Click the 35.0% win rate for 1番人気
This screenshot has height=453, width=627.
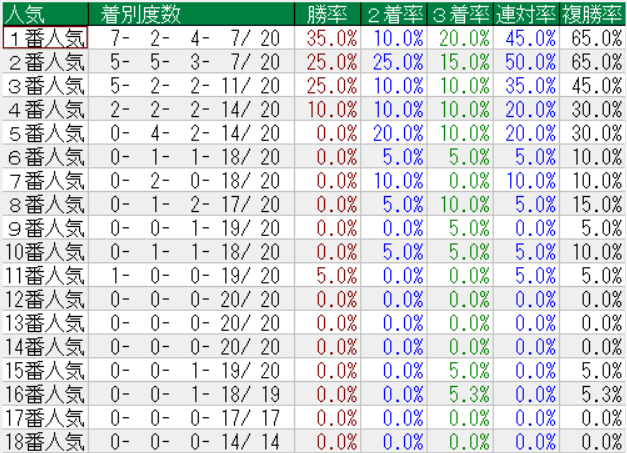(330, 37)
